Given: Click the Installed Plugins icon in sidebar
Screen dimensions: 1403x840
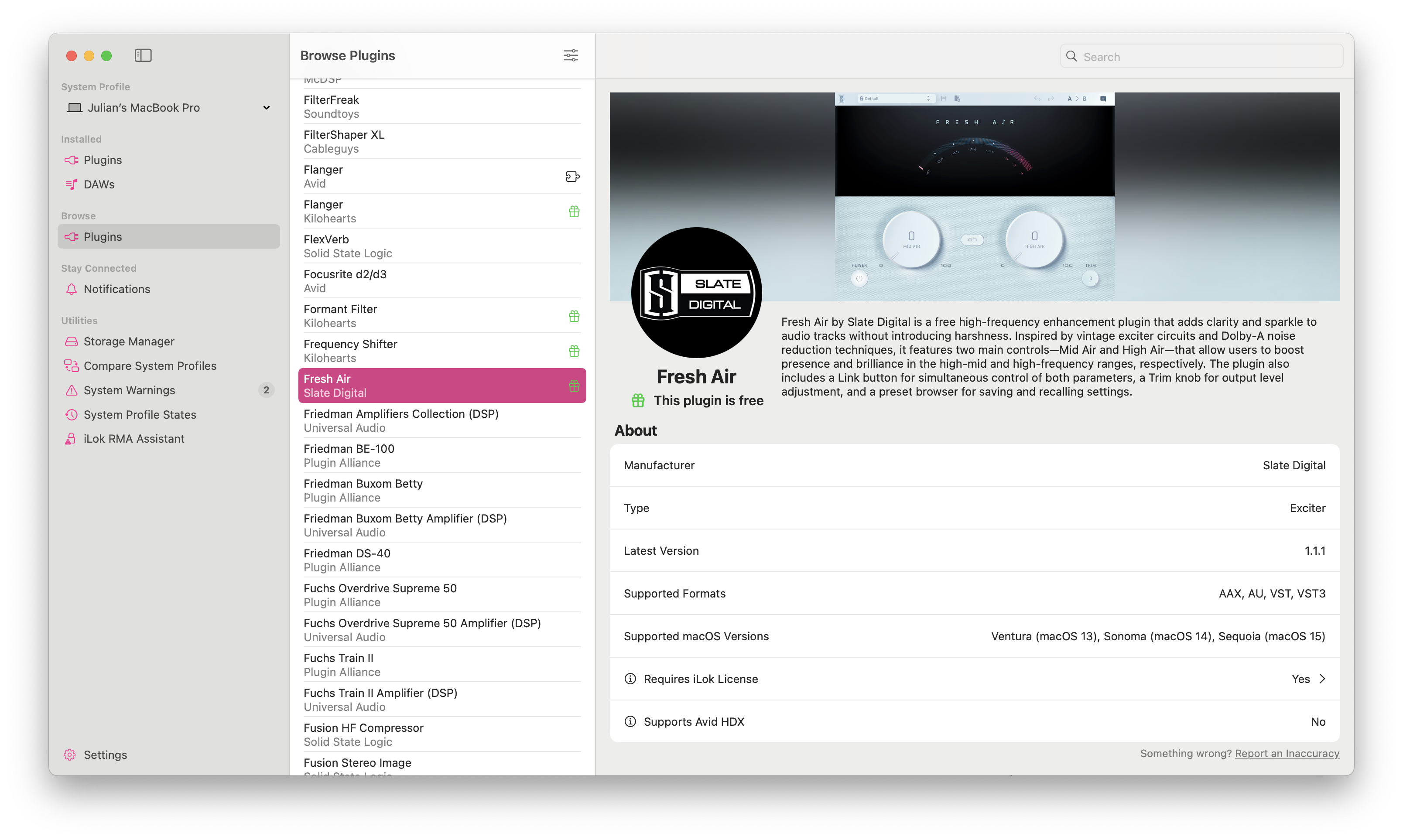Looking at the screenshot, I should [72, 160].
